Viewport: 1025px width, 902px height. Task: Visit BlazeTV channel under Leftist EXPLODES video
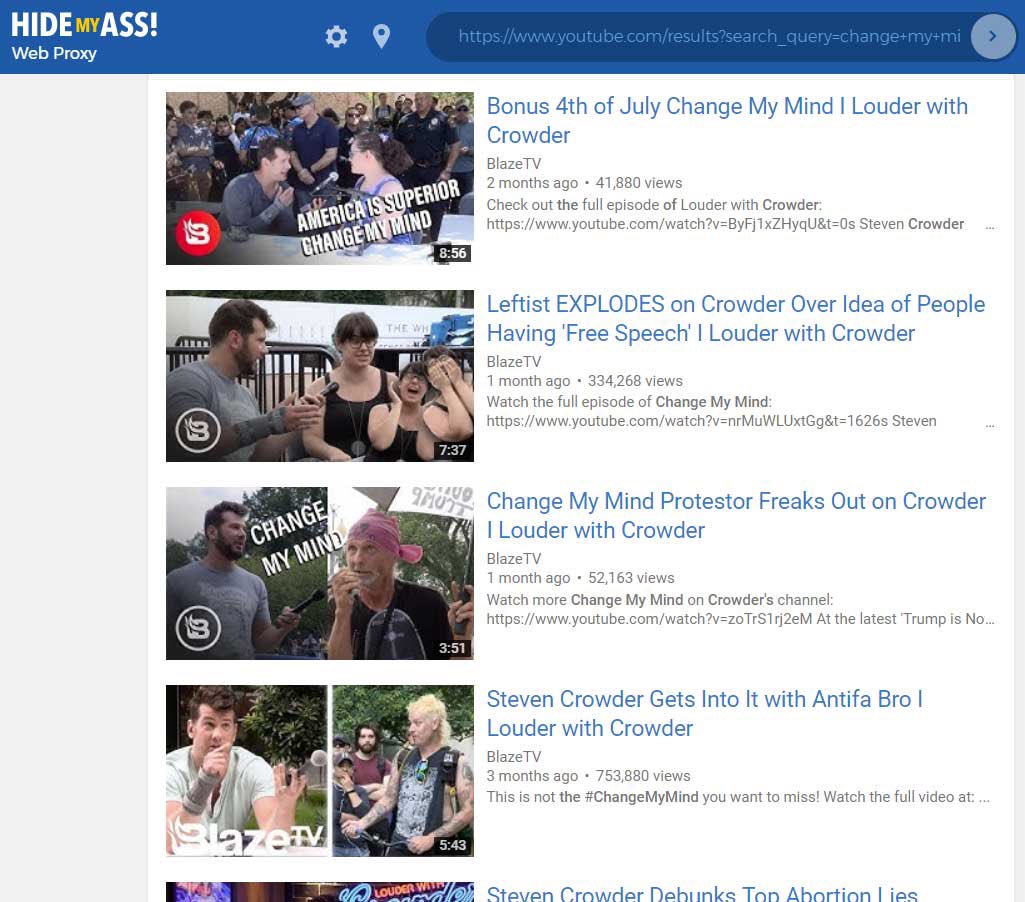(514, 361)
